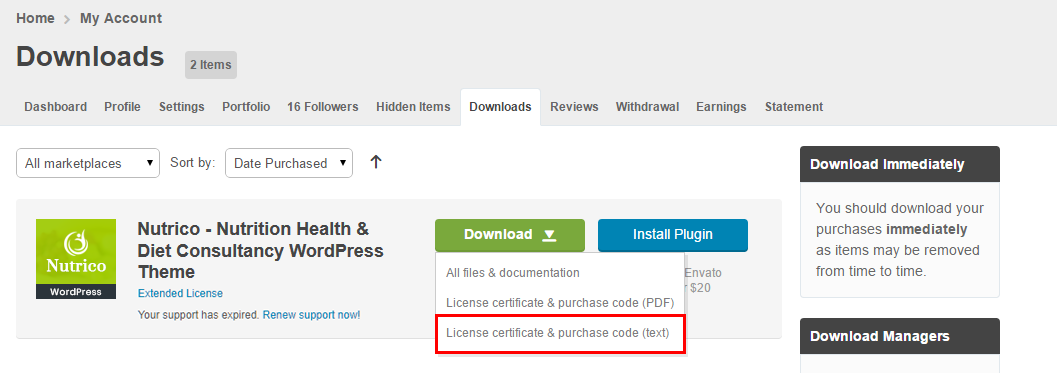
Task: Open the Withdrawal tab
Action: (x=647, y=107)
